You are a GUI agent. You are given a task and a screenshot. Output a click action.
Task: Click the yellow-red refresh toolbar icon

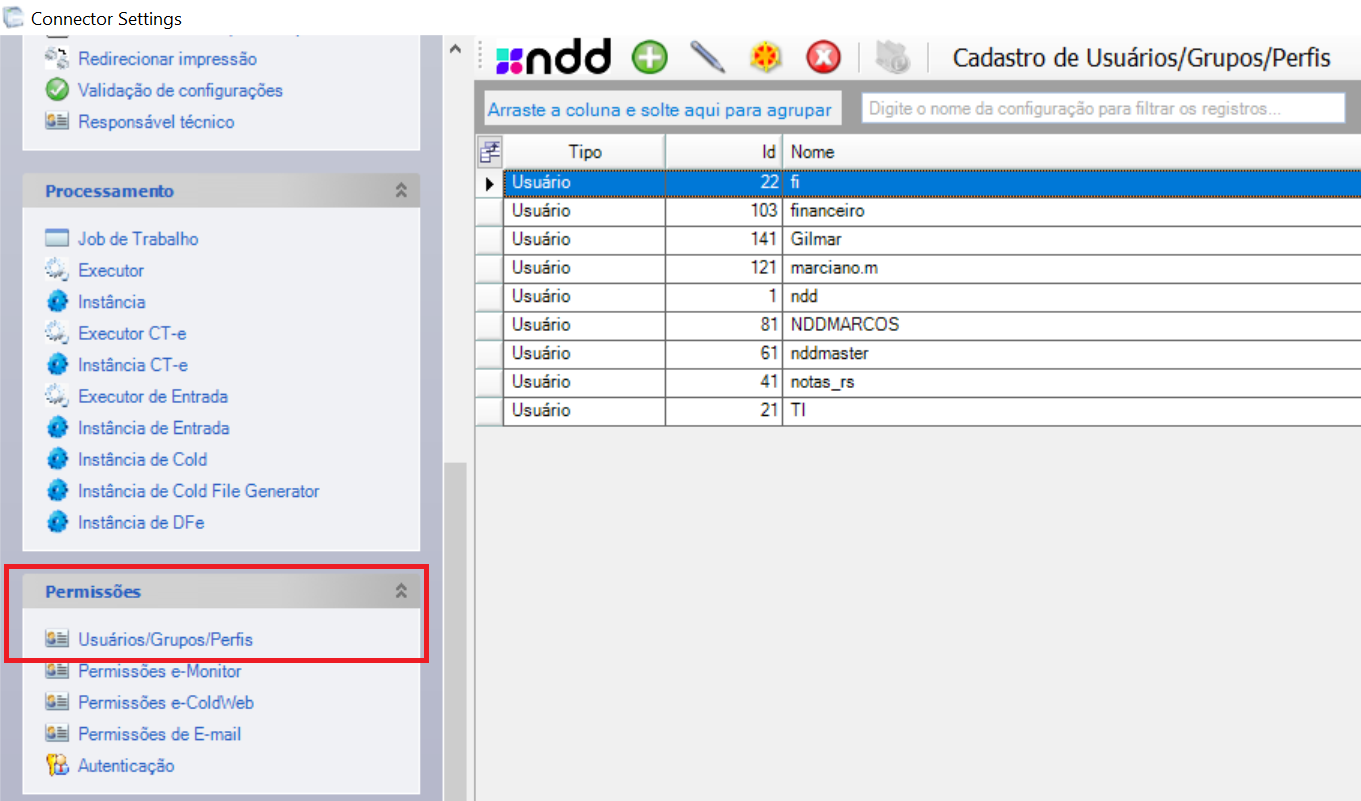(765, 57)
